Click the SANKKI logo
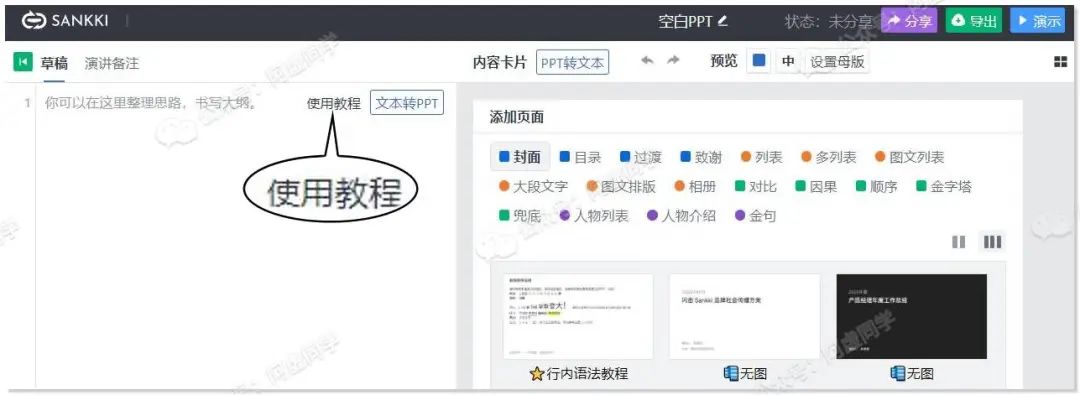Image resolution: width=1080 pixels, height=395 pixels. [x=65, y=21]
